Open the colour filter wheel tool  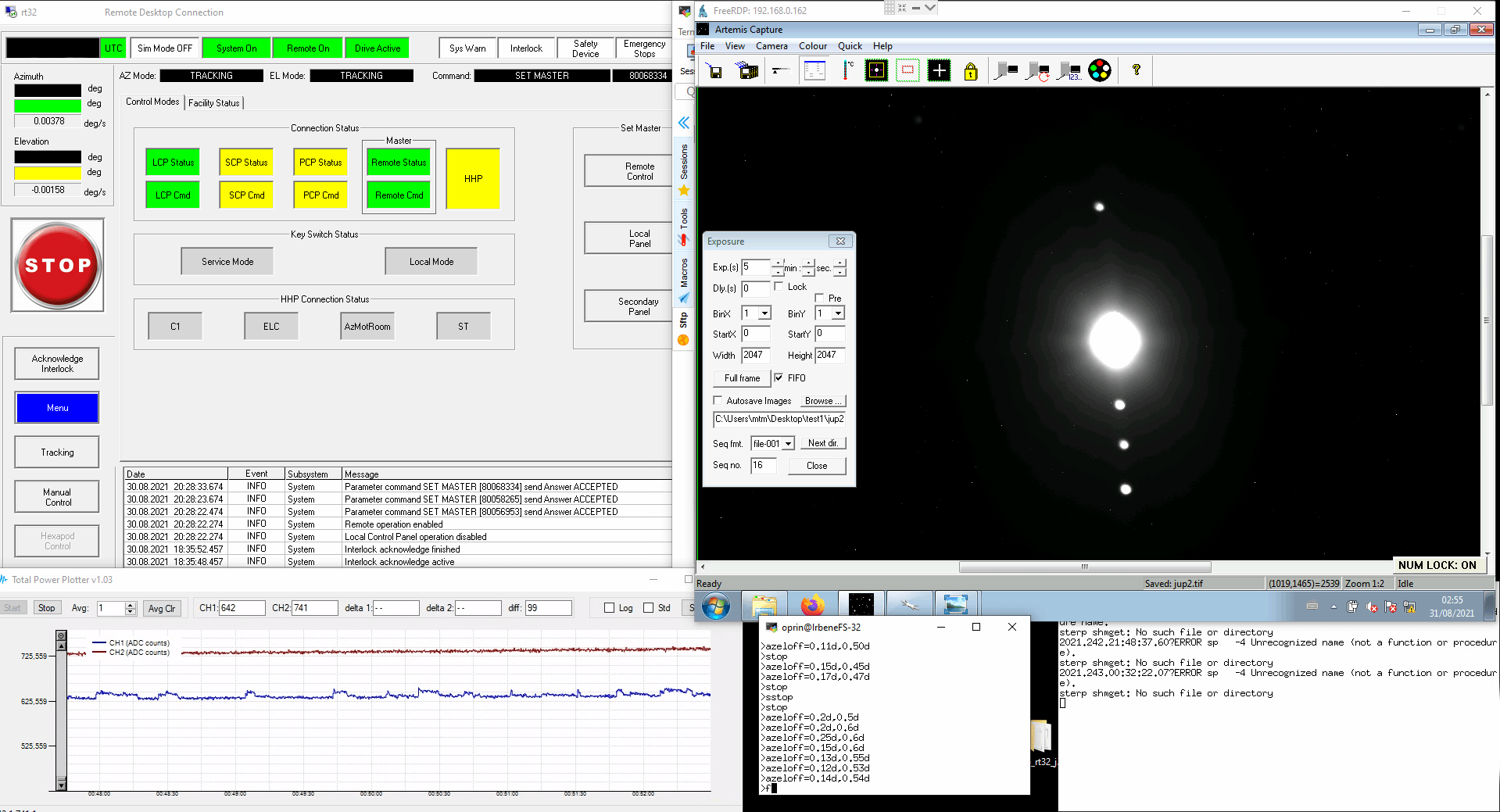click(1100, 71)
